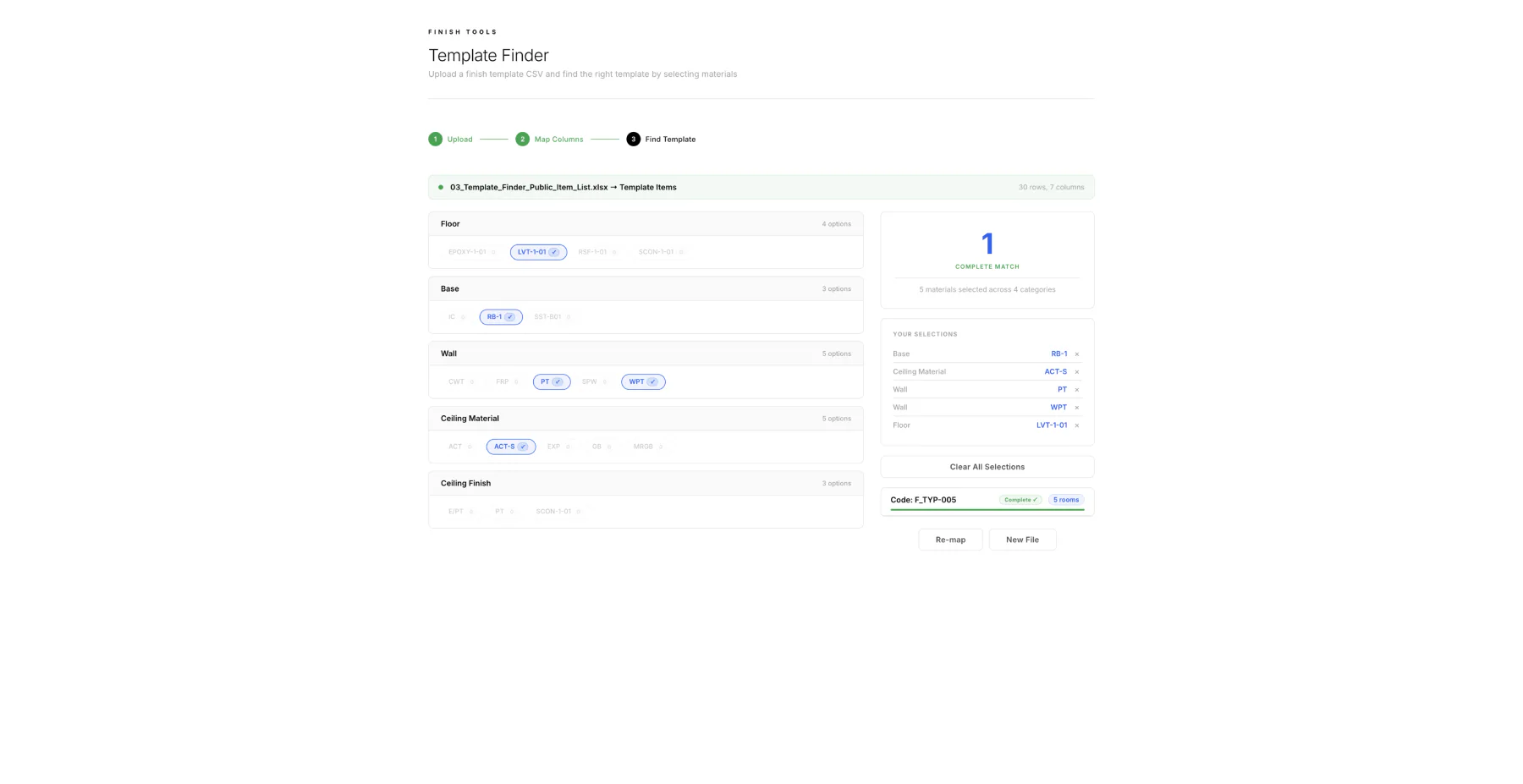Screen dimensions: 1523x784
Task: Click the green progress bar under F_TYP-005
Action: point(987,510)
